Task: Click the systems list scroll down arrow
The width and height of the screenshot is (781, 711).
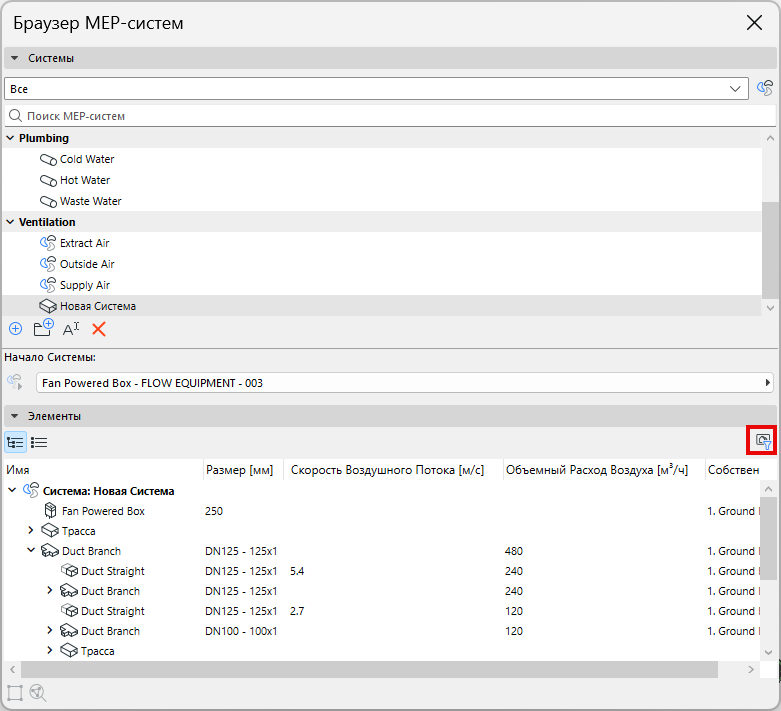Action: [x=770, y=308]
